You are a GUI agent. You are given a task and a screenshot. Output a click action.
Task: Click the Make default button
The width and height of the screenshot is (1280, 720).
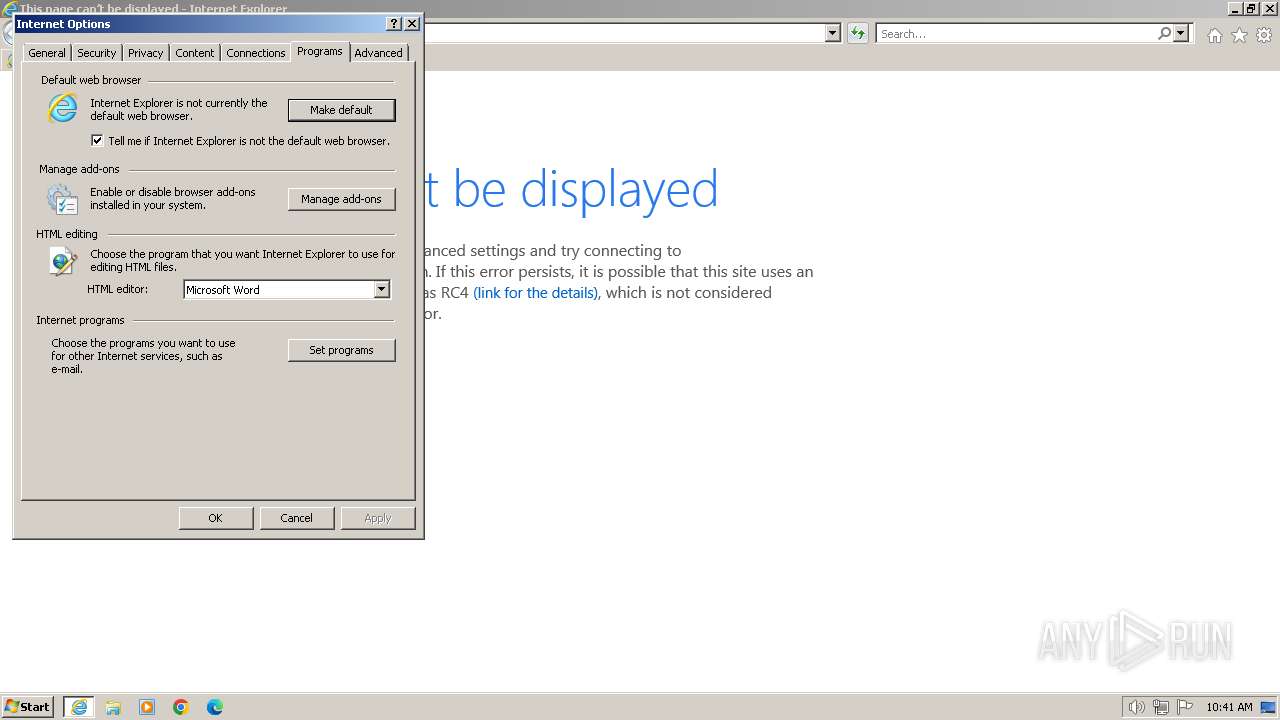point(342,110)
